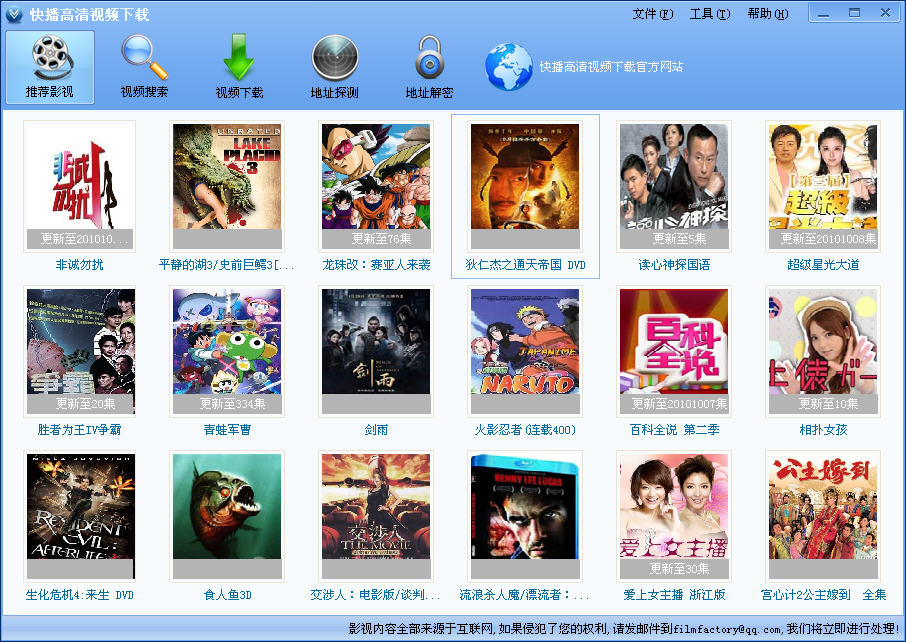Click the 平静的湖3/史前巨鳄3 title link
906x642 pixels.
226,265
